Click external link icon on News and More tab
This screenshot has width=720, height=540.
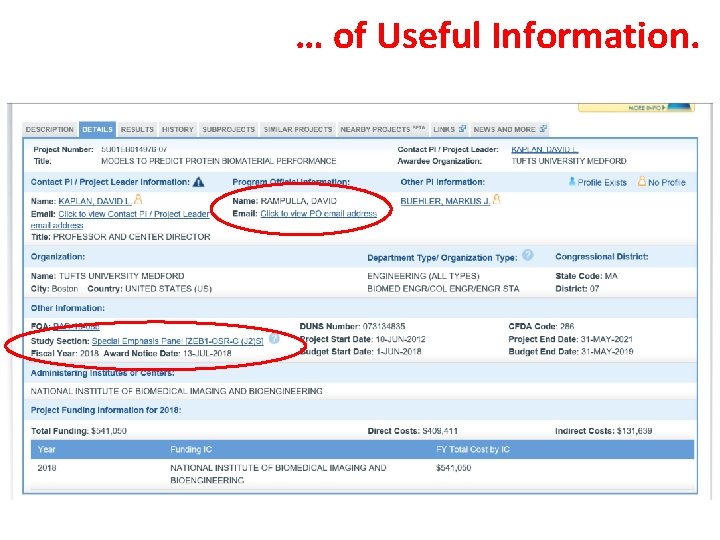tap(543, 129)
